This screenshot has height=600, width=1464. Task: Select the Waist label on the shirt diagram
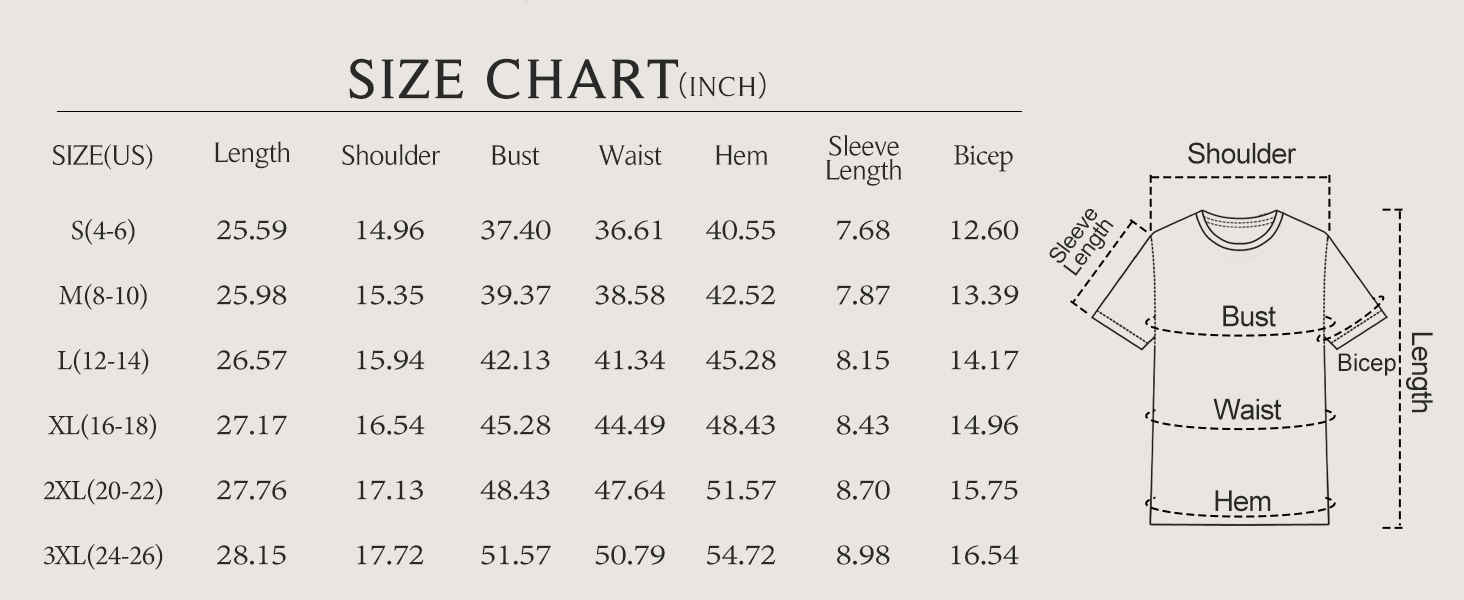click(1247, 410)
